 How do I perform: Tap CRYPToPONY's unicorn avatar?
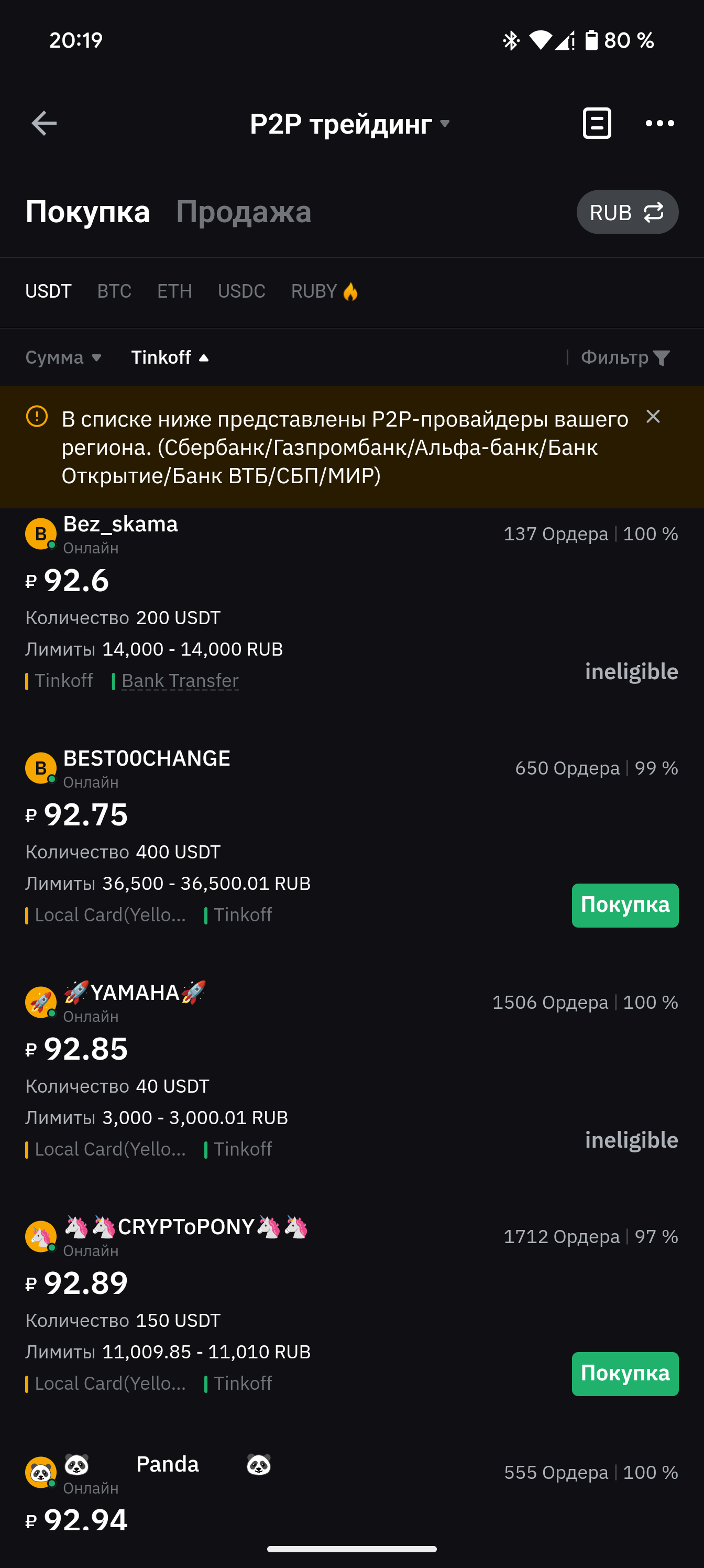click(40, 1236)
